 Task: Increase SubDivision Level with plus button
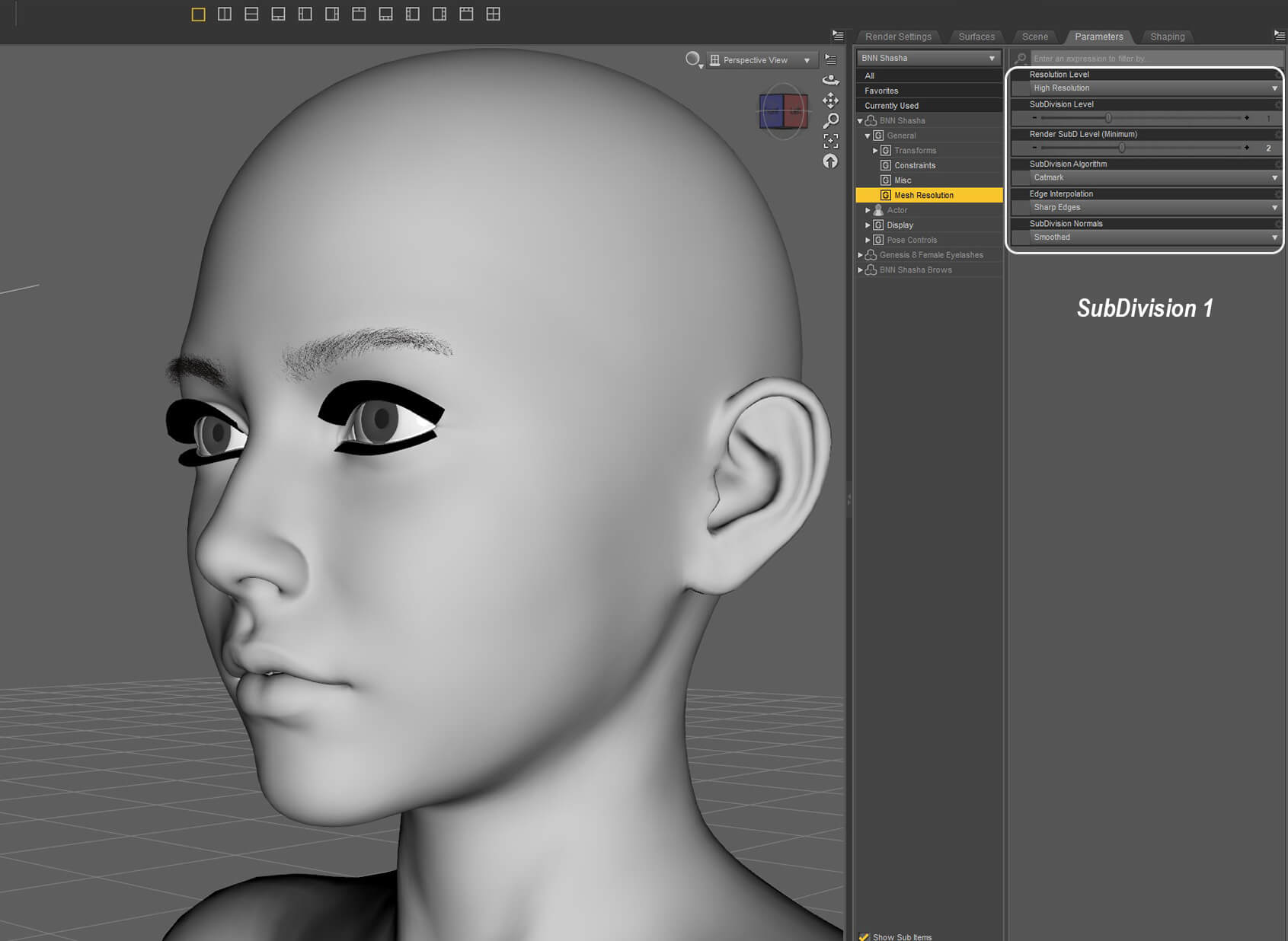click(1247, 118)
